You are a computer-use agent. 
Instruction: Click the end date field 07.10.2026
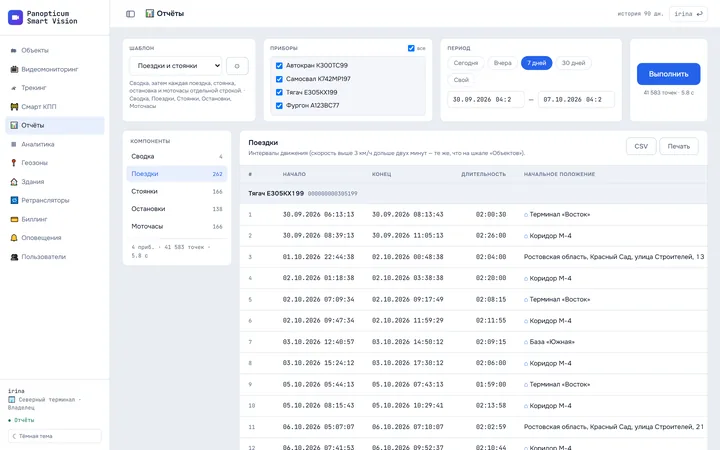pyautogui.click(x=576, y=100)
